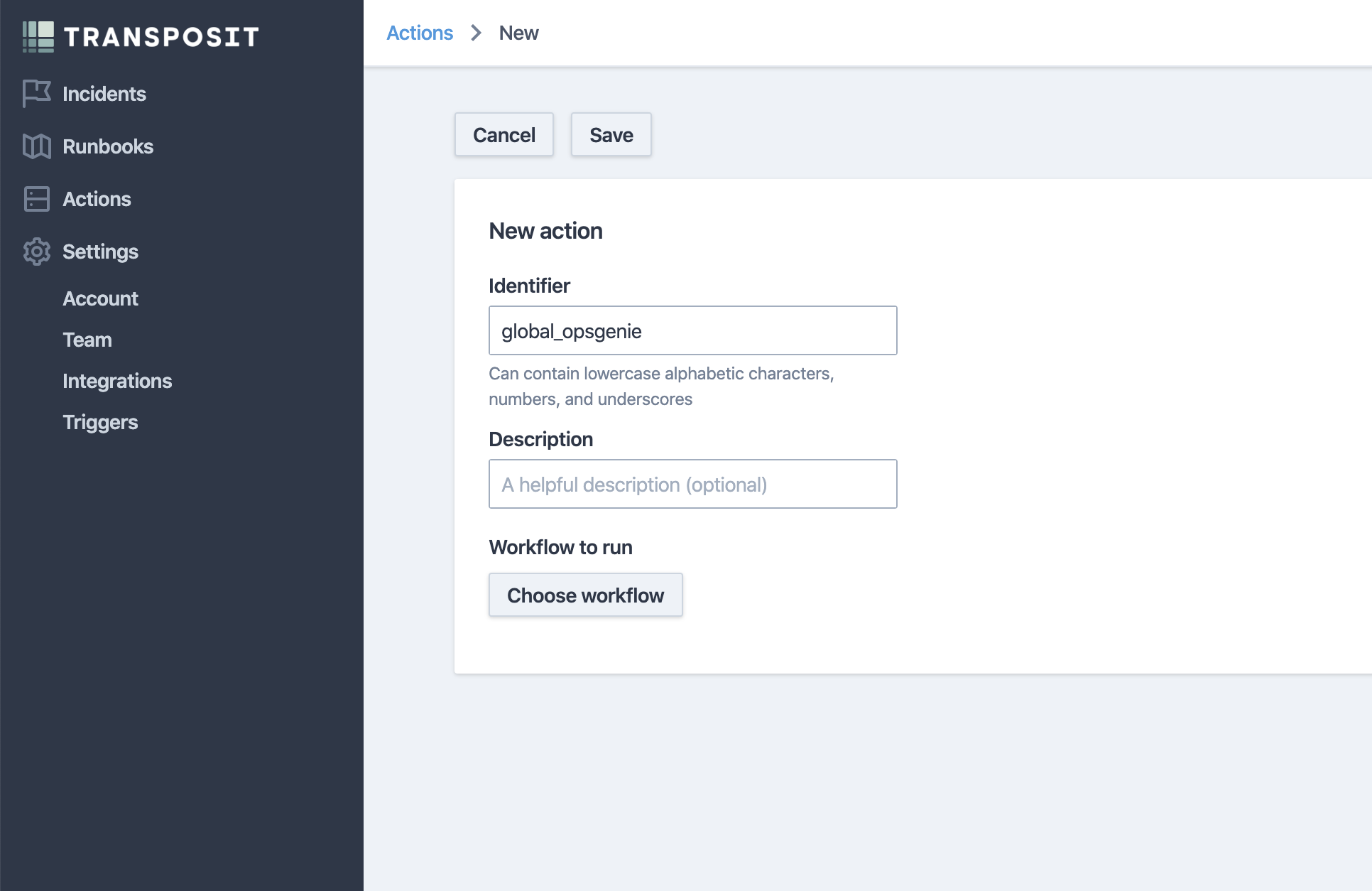1372x891 pixels.
Task: Click the Settings gear icon
Action: point(36,252)
